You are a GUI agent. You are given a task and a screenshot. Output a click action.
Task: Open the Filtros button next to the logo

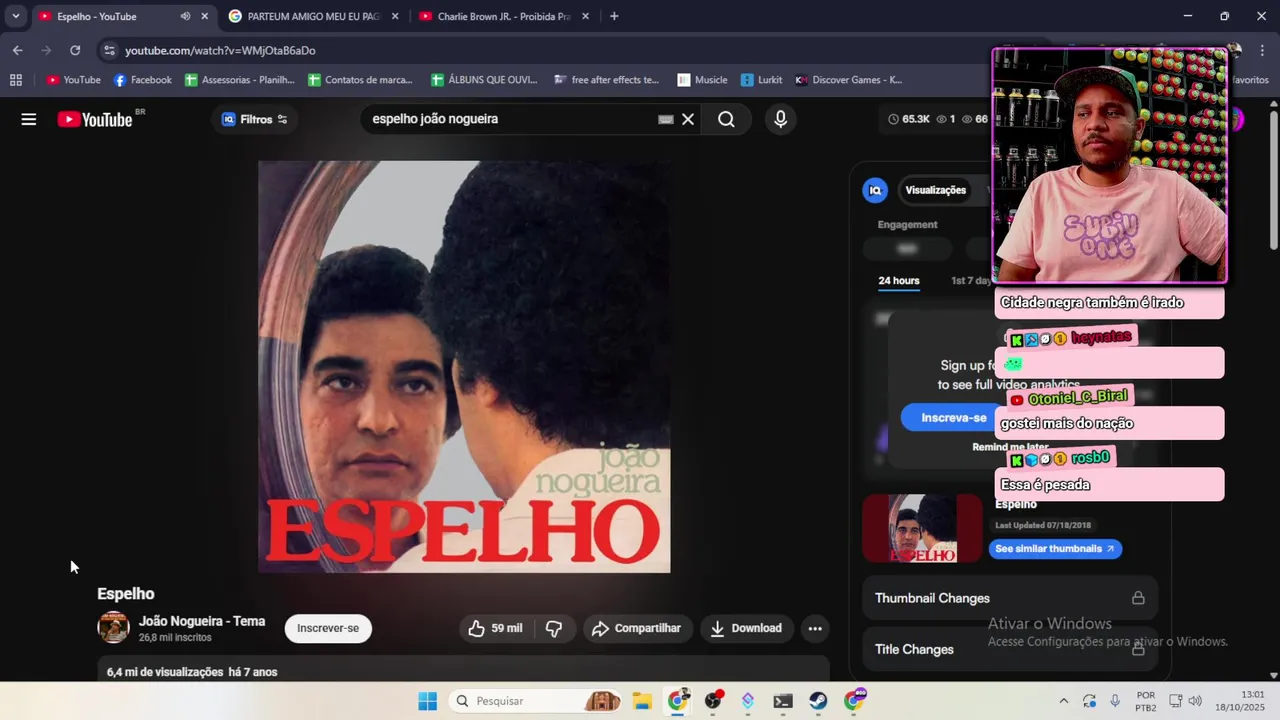(255, 119)
